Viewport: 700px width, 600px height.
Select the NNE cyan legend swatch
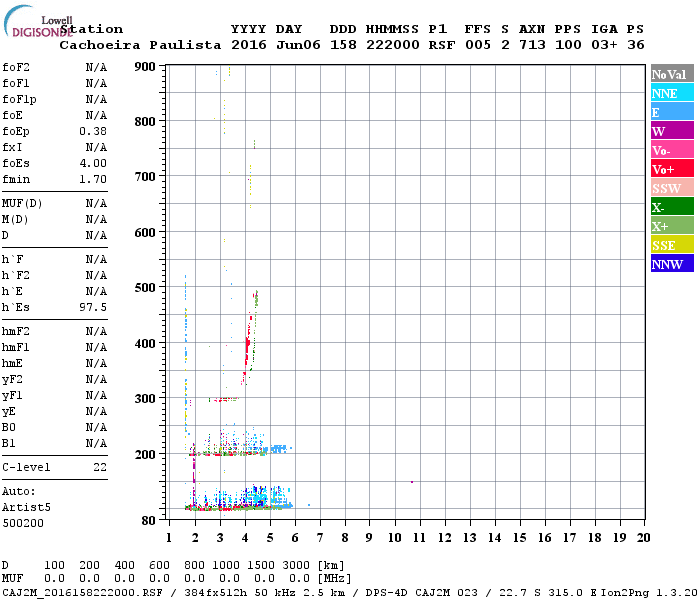pyautogui.click(x=672, y=93)
